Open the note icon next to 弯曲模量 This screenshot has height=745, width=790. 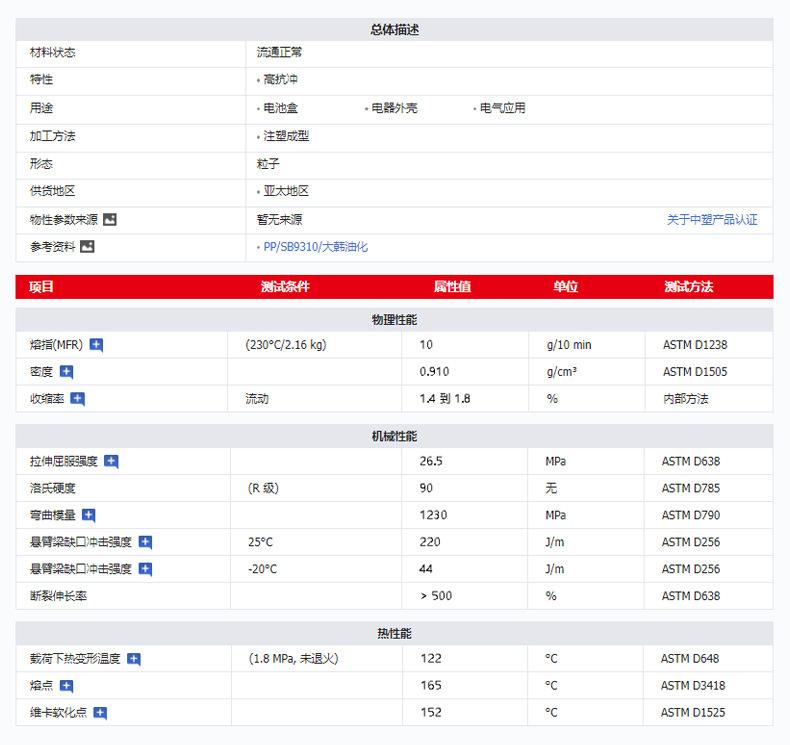[x=88, y=516]
